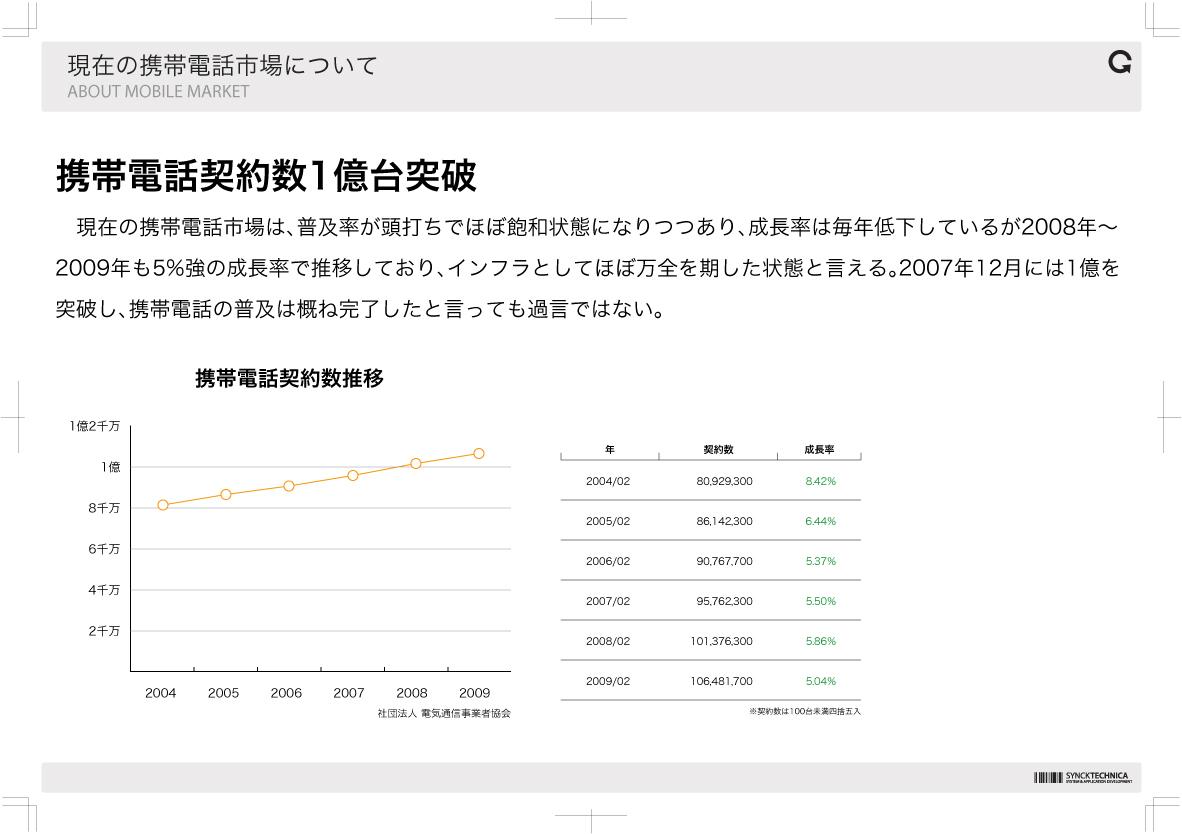This screenshot has height=834, width=1182.
Task: Select the x-axis label 2006 under the chart
Action: click(286, 693)
